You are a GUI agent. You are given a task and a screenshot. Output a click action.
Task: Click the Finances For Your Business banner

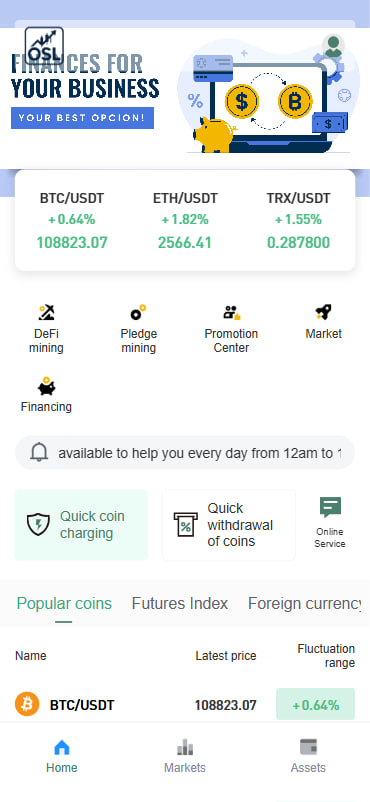click(185, 98)
